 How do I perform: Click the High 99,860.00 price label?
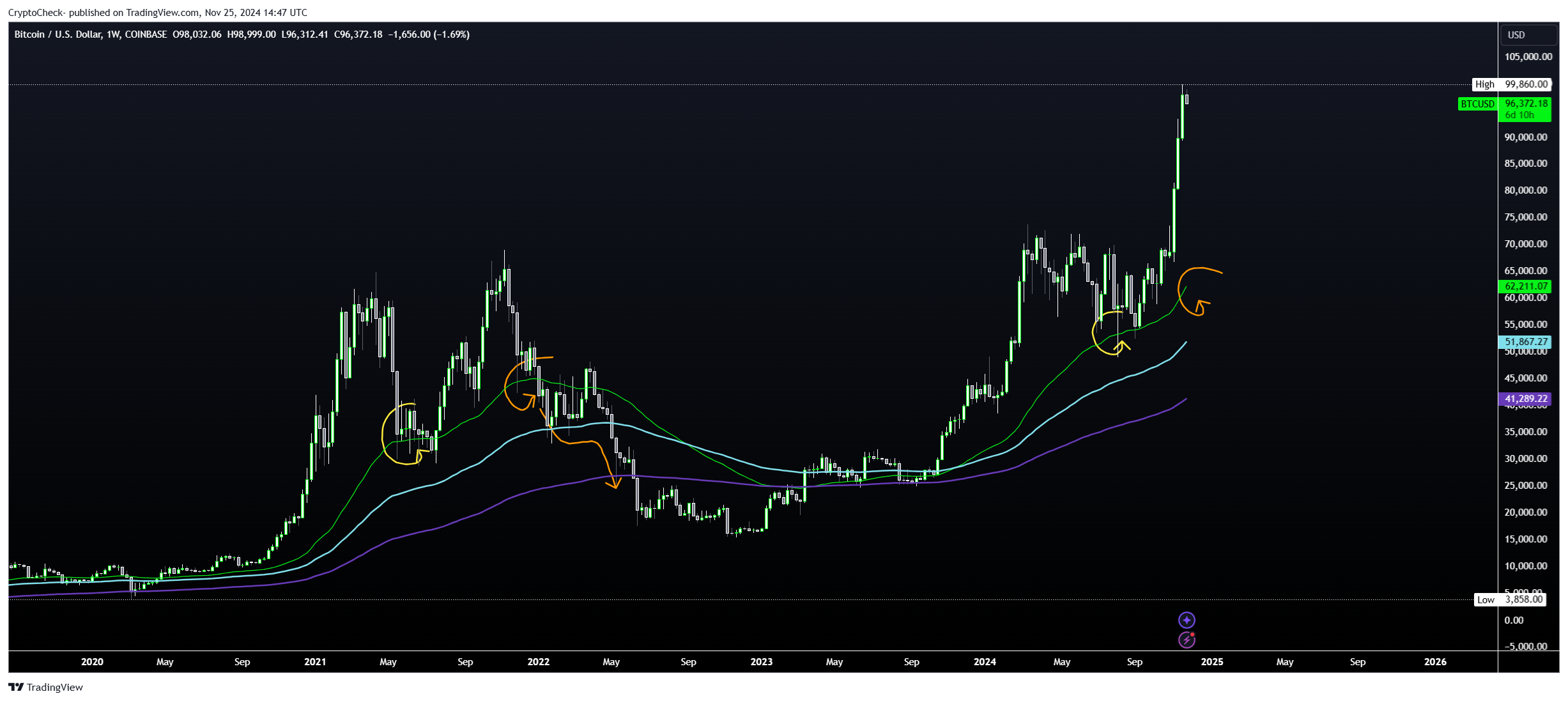click(x=1512, y=84)
